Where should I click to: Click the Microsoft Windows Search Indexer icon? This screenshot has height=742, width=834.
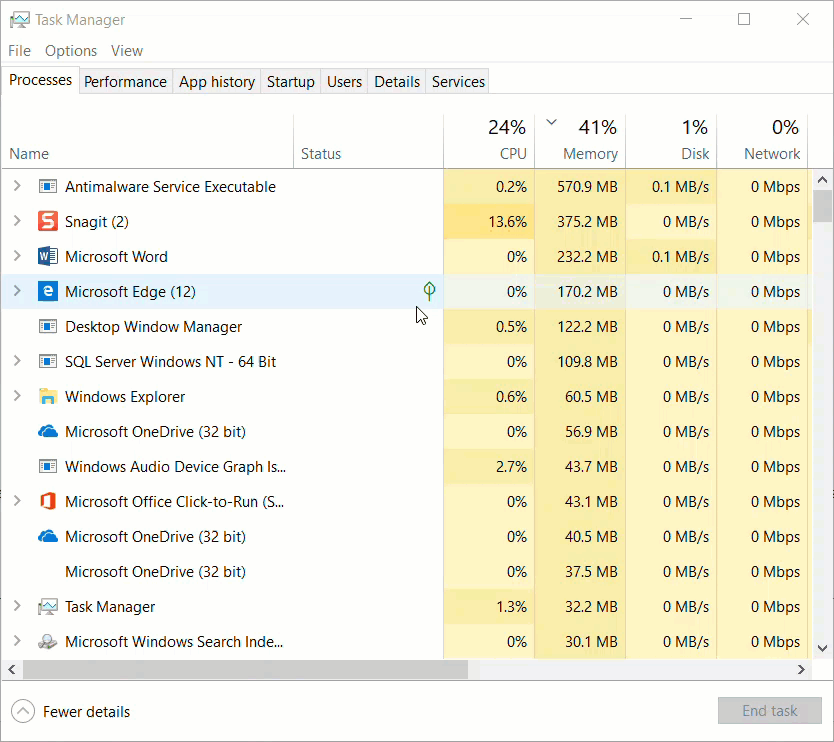[48, 641]
